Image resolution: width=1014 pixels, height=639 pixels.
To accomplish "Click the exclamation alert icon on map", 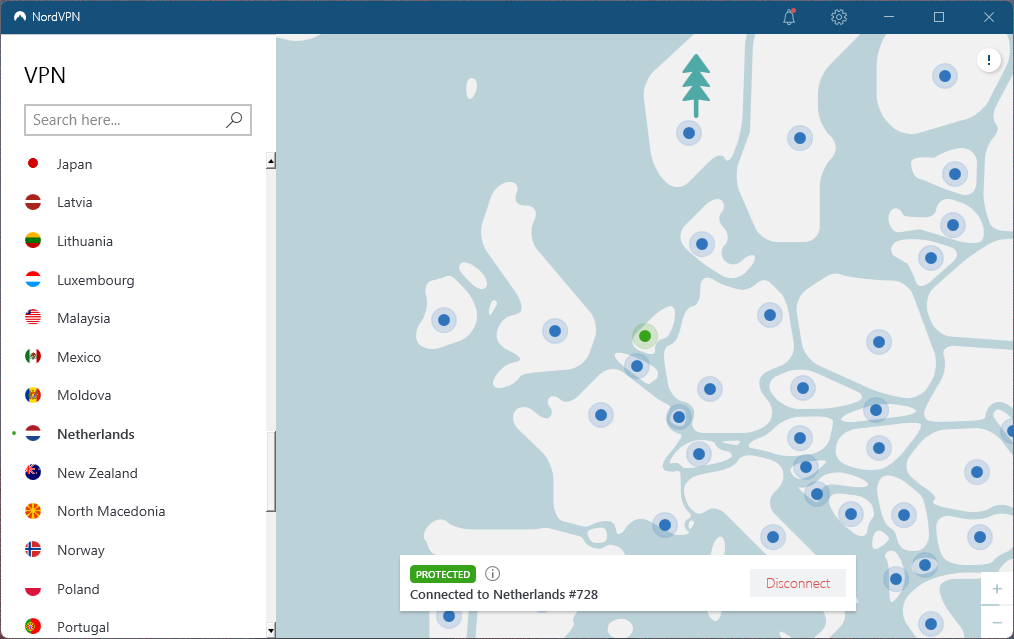I will click(989, 61).
